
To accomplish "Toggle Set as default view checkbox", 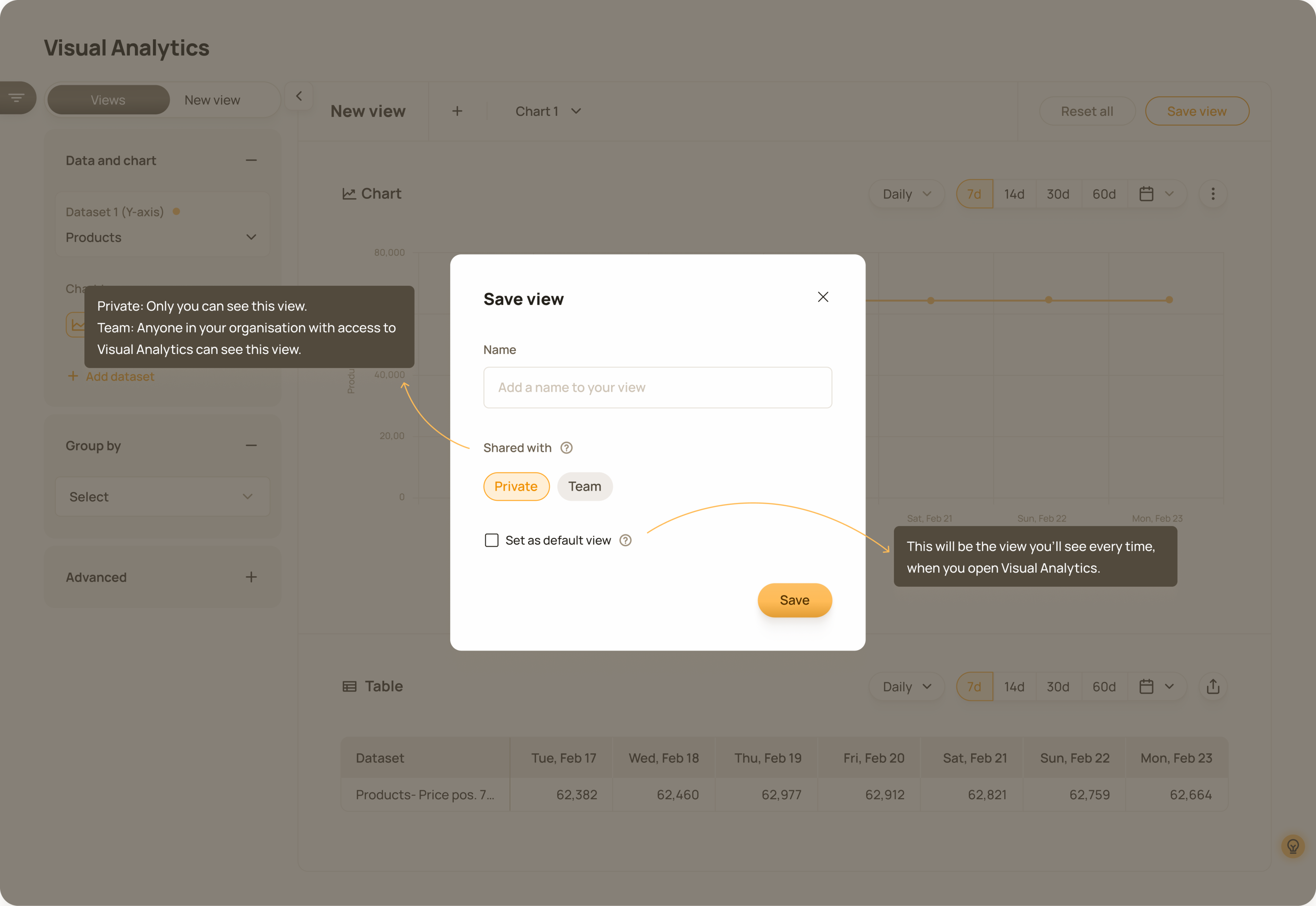I will (x=492, y=540).
